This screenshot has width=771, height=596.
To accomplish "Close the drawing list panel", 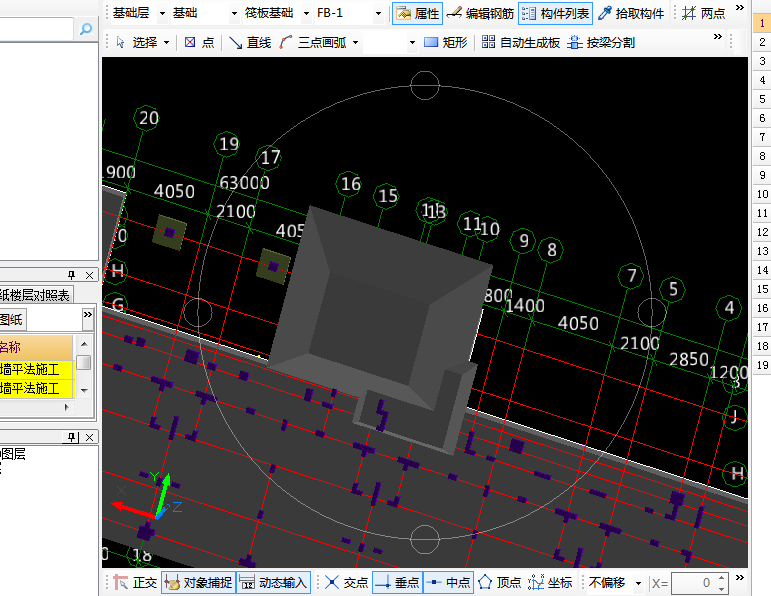I will 89,275.
